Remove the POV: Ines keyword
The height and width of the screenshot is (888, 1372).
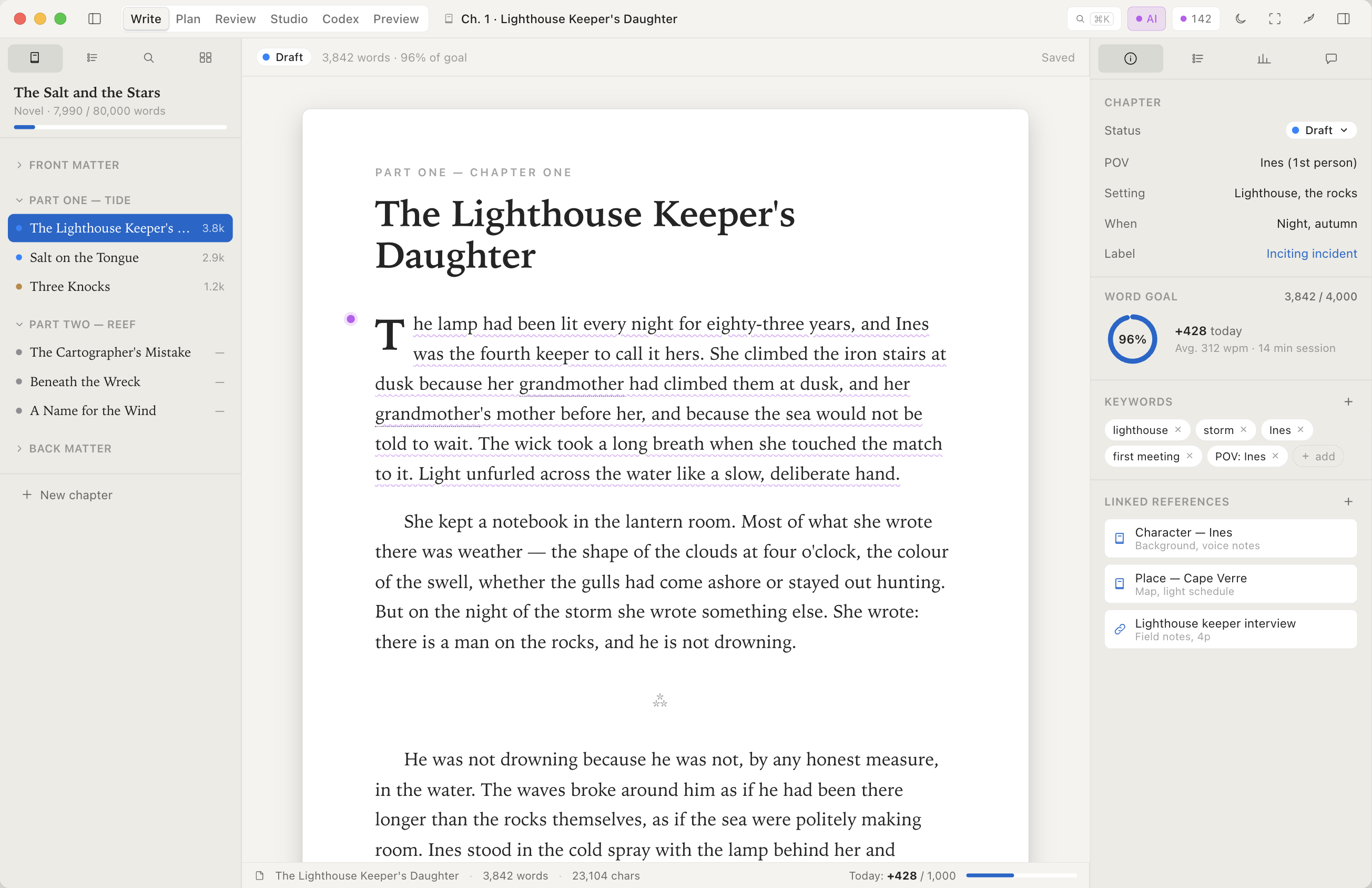pyautogui.click(x=1275, y=456)
